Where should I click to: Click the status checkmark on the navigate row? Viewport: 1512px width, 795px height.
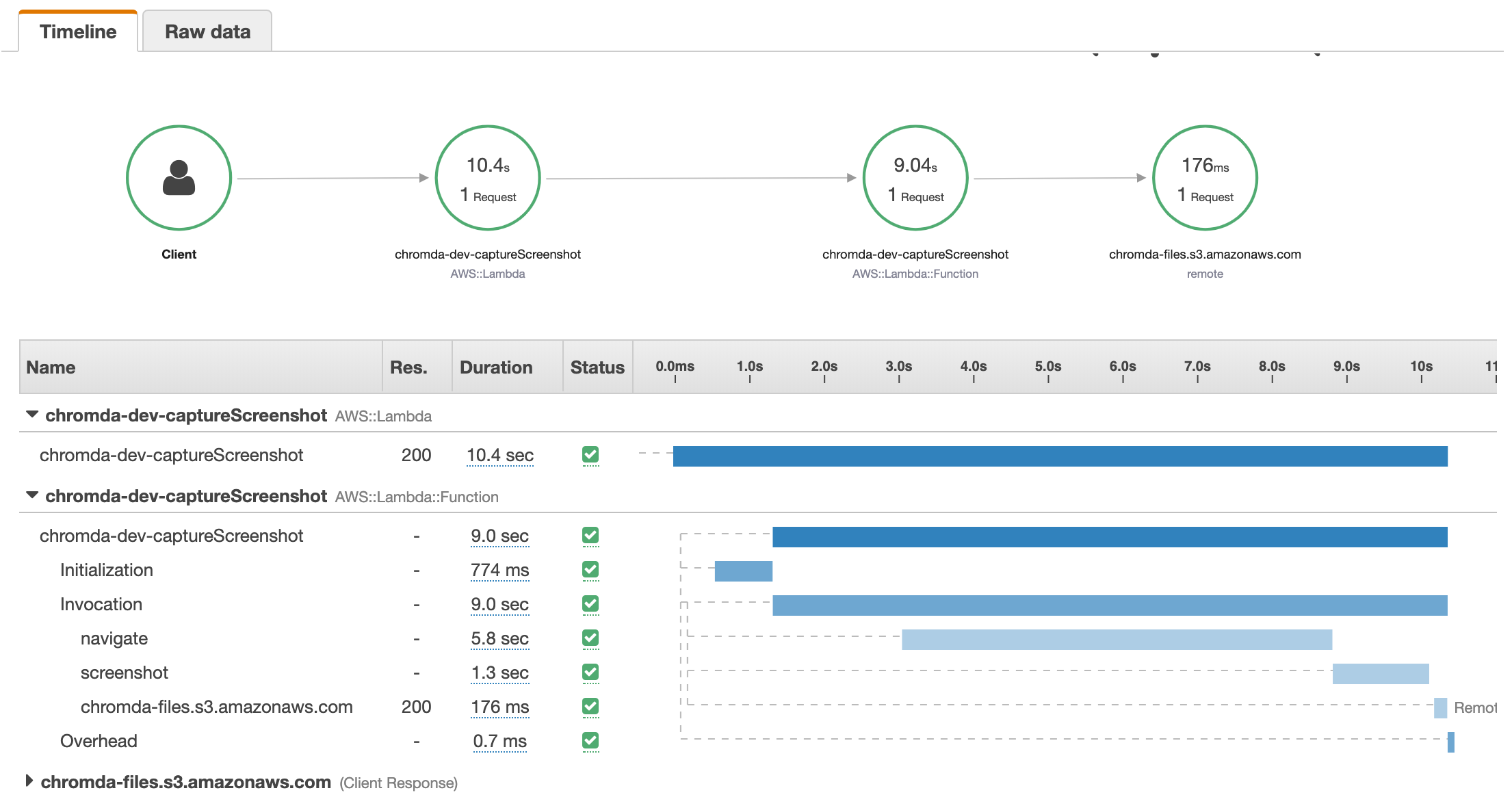pyautogui.click(x=590, y=638)
